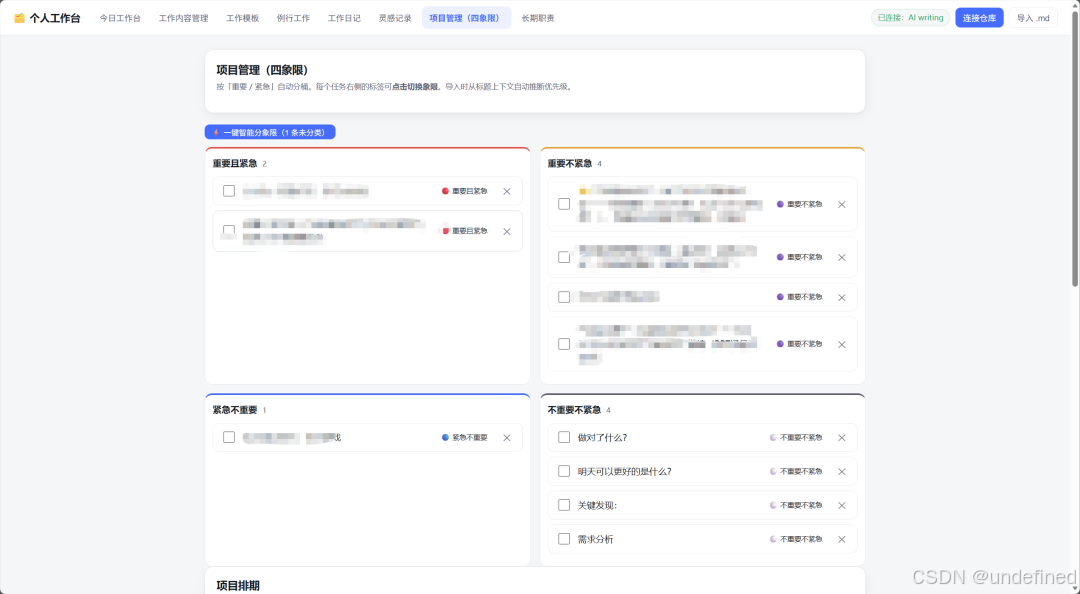Open the 例行工作 tab
Viewport: 1080px width, 594px height.
(x=293, y=18)
